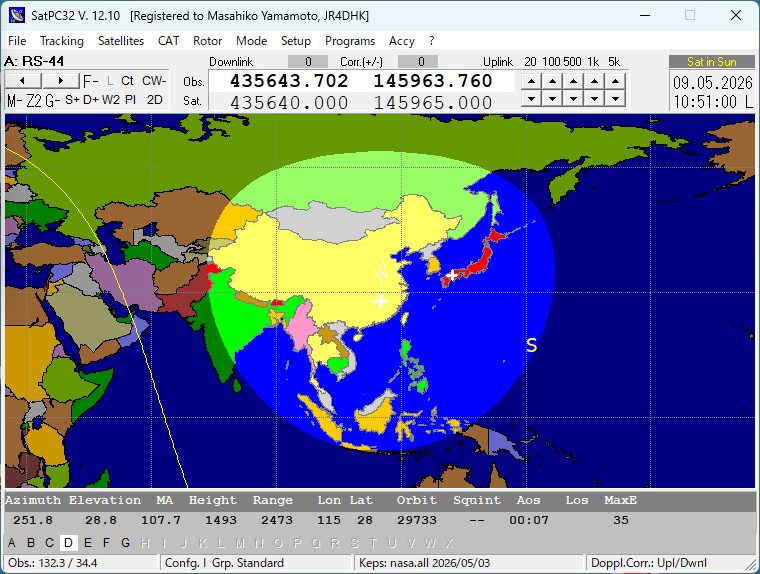Open the CAT menu
This screenshot has height=574, width=760.
point(168,41)
